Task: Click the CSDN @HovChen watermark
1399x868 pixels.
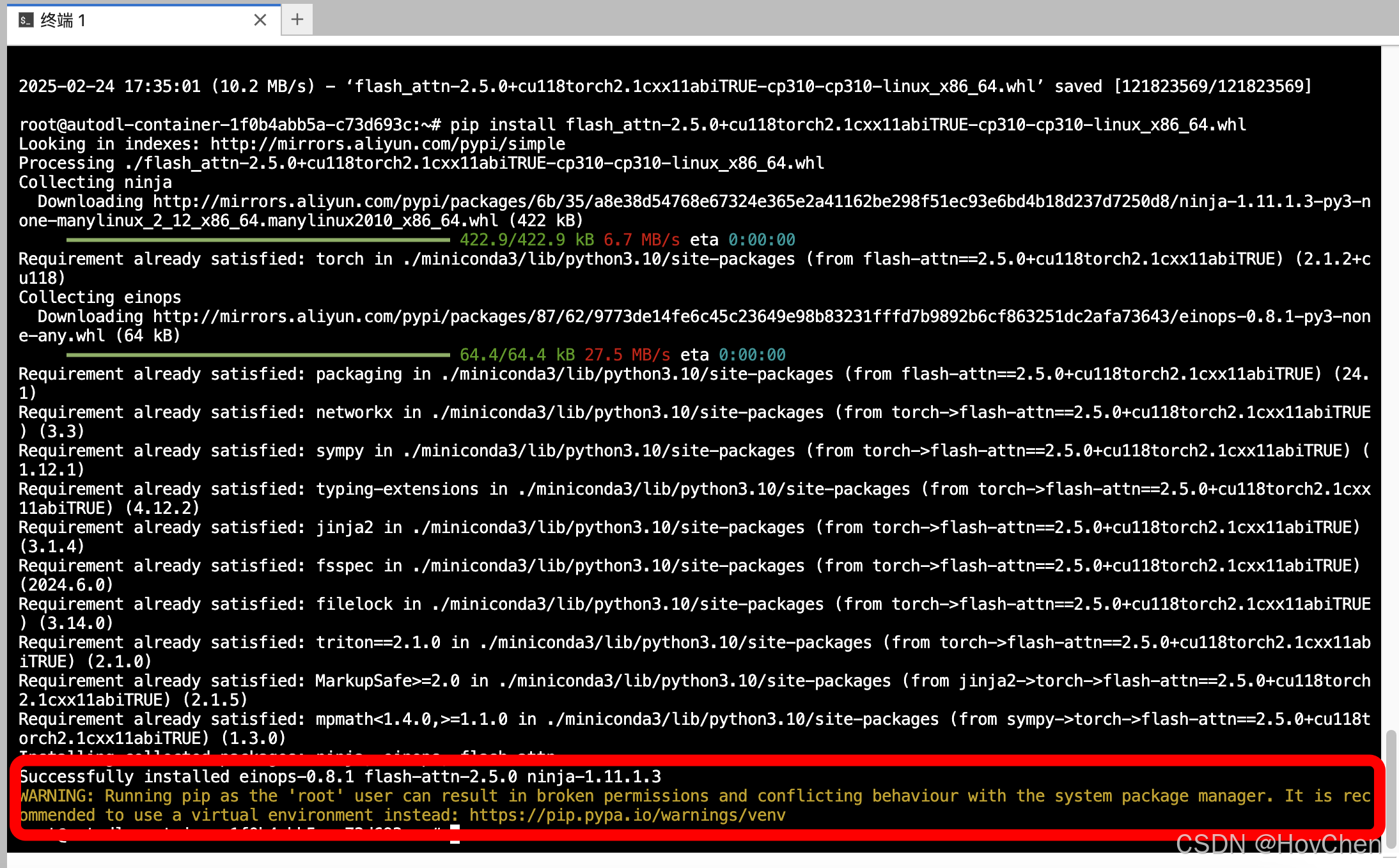Action: [x=1278, y=845]
